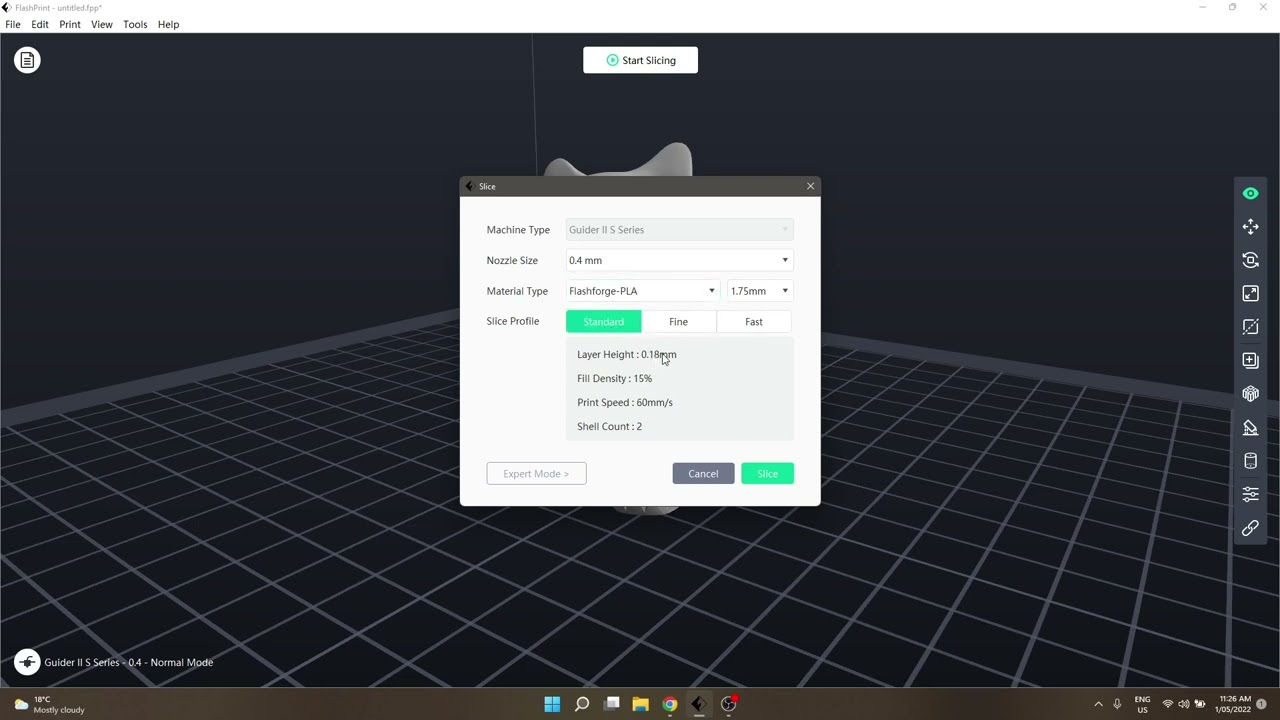The image size is (1280, 720).
Task: Open the 1.75mm filament diameter dropdown
Action: coord(760,291)
